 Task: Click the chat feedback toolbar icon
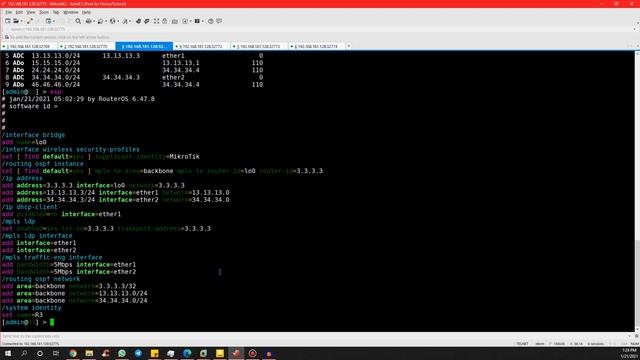pos(219,21)
